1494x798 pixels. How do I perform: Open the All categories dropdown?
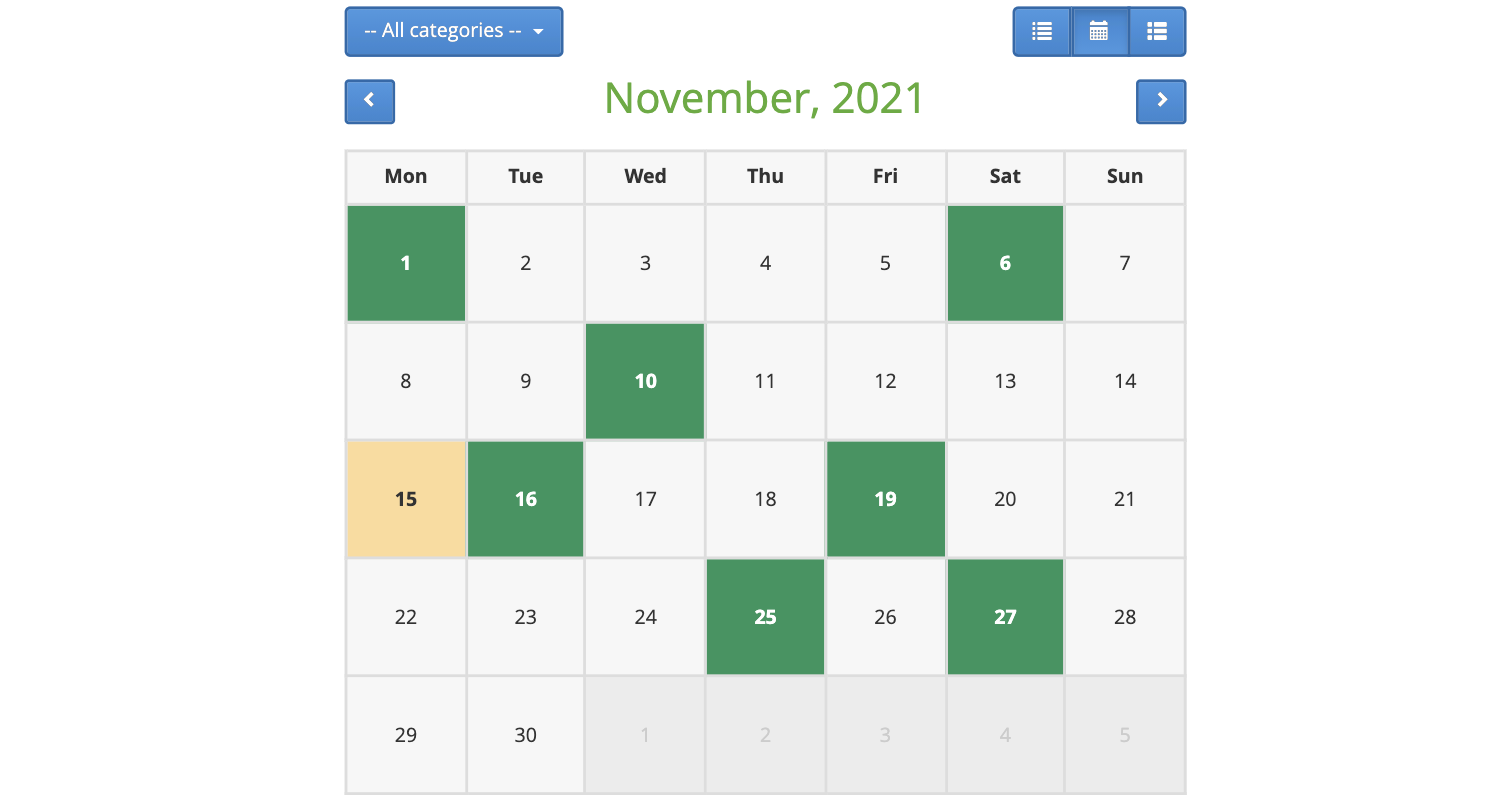tap(454, 31)
